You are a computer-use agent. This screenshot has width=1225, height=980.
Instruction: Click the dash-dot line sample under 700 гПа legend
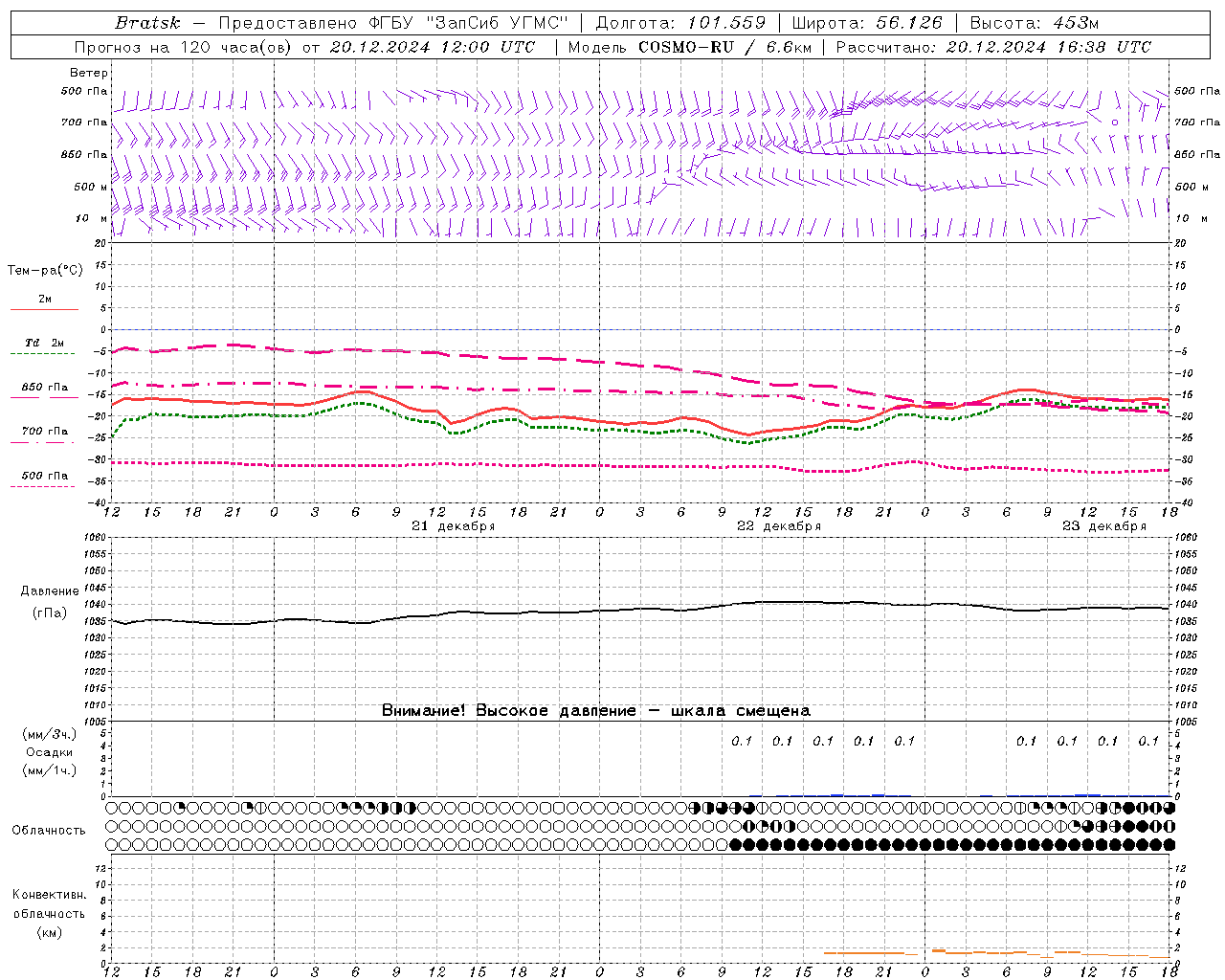44,442
